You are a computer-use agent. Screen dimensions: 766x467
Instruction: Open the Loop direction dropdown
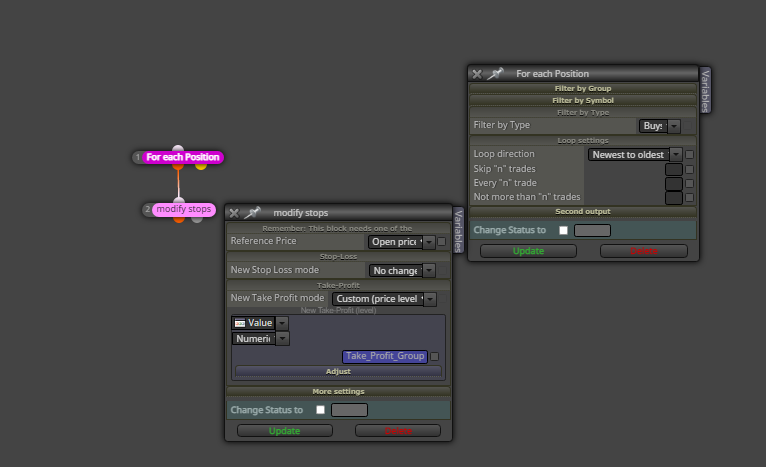(635, 155)
